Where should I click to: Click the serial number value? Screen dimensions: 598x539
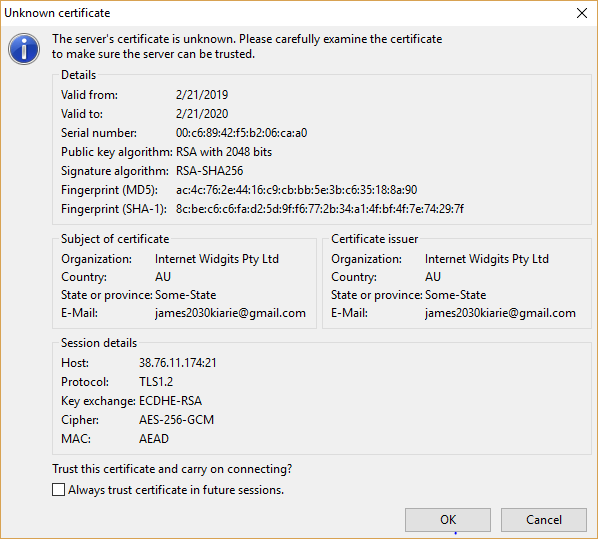click(x=241, y=133)
